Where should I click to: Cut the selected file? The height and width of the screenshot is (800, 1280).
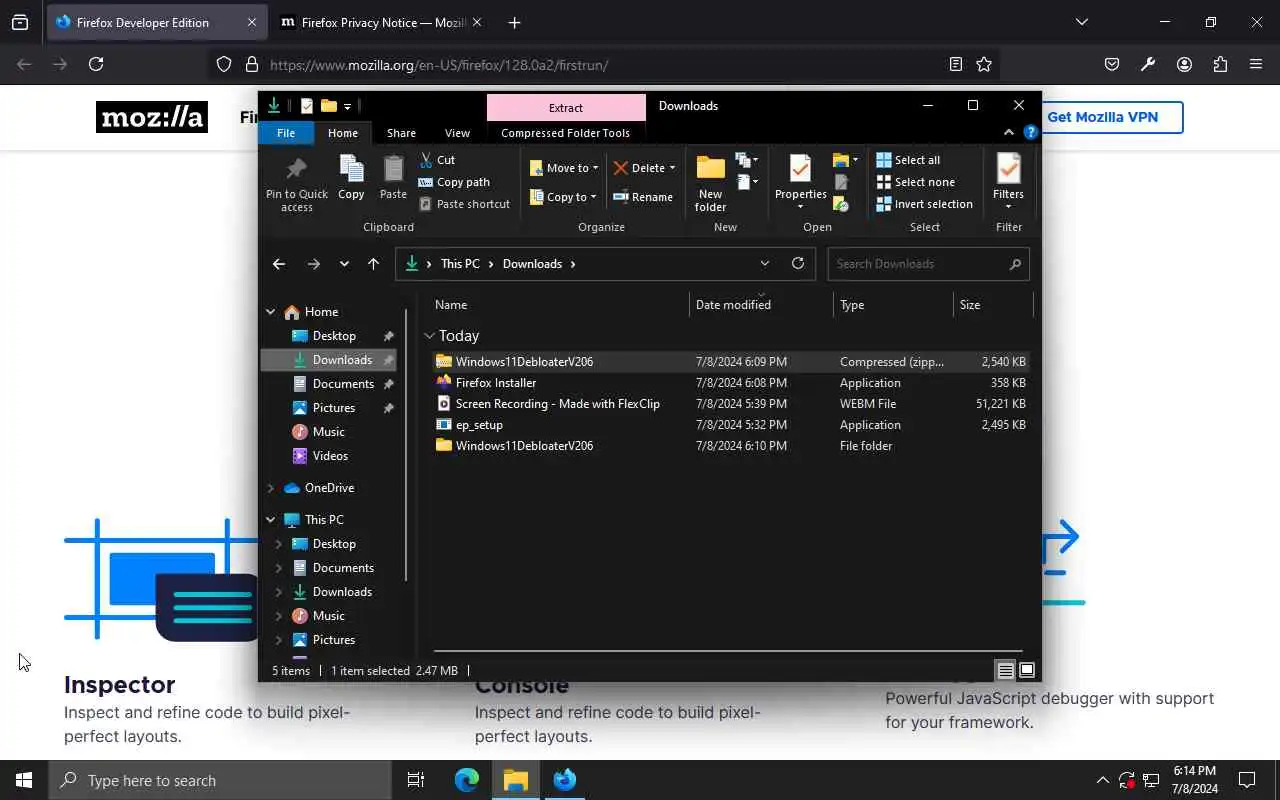coord(437,160)
